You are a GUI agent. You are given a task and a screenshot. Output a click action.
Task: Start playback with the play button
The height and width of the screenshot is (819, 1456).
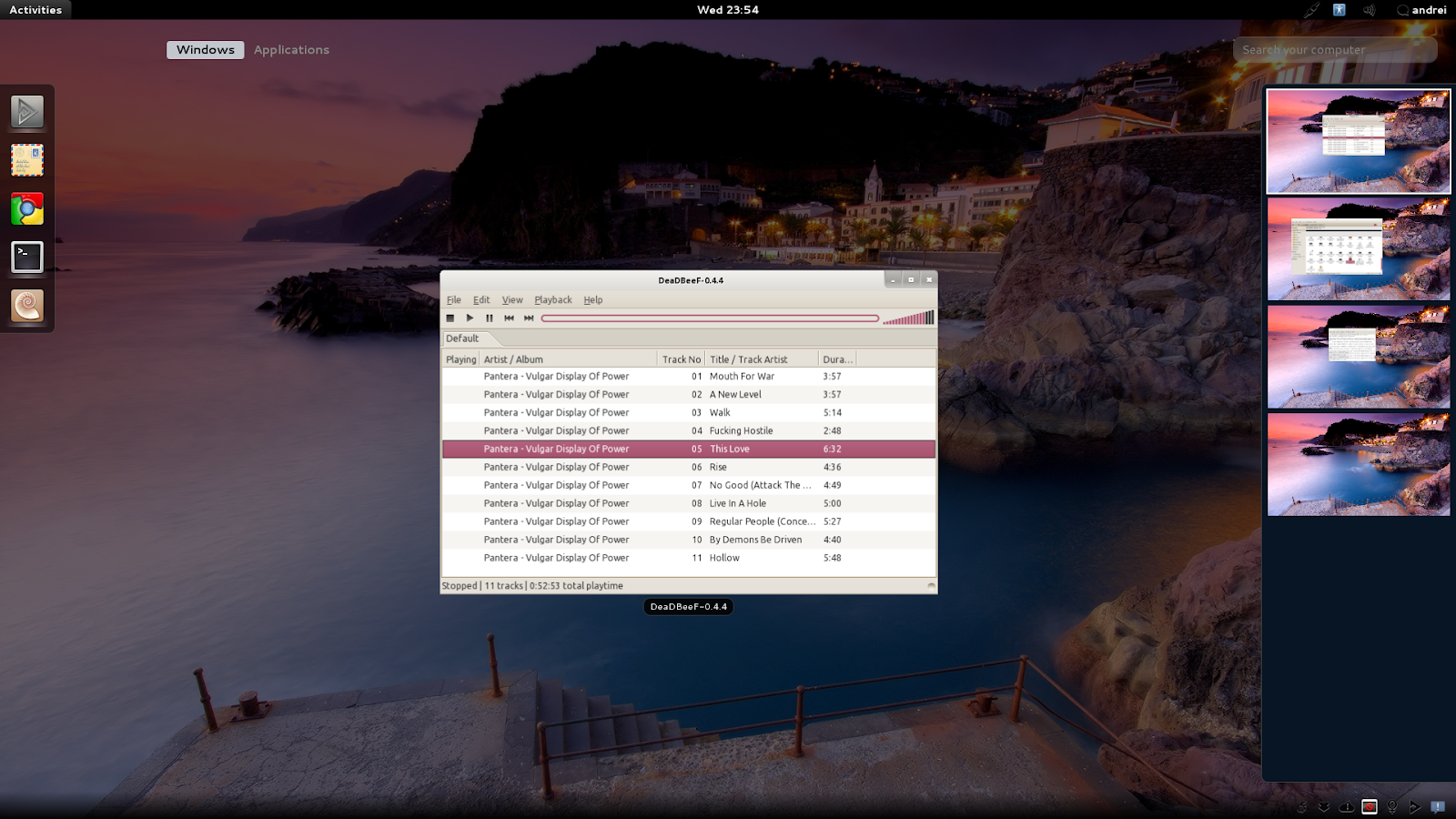tap(470, 318)
